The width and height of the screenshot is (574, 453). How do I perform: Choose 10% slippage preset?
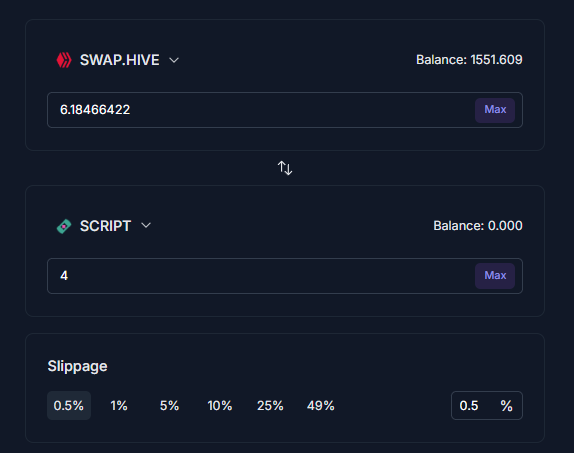click(220, 405)
